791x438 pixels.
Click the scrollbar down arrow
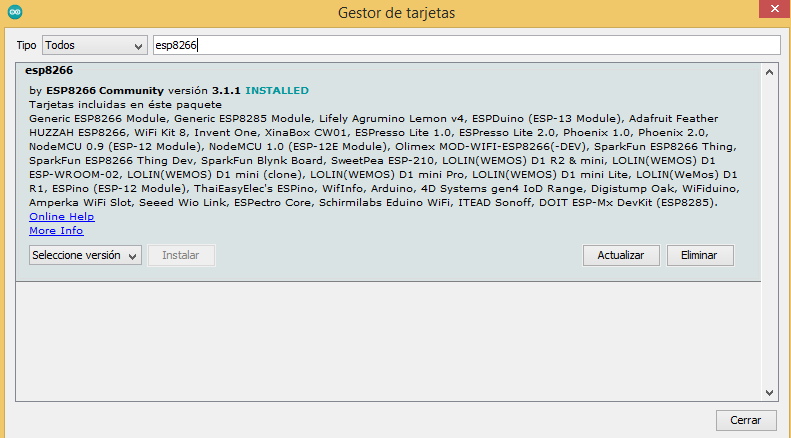point(769,393)
